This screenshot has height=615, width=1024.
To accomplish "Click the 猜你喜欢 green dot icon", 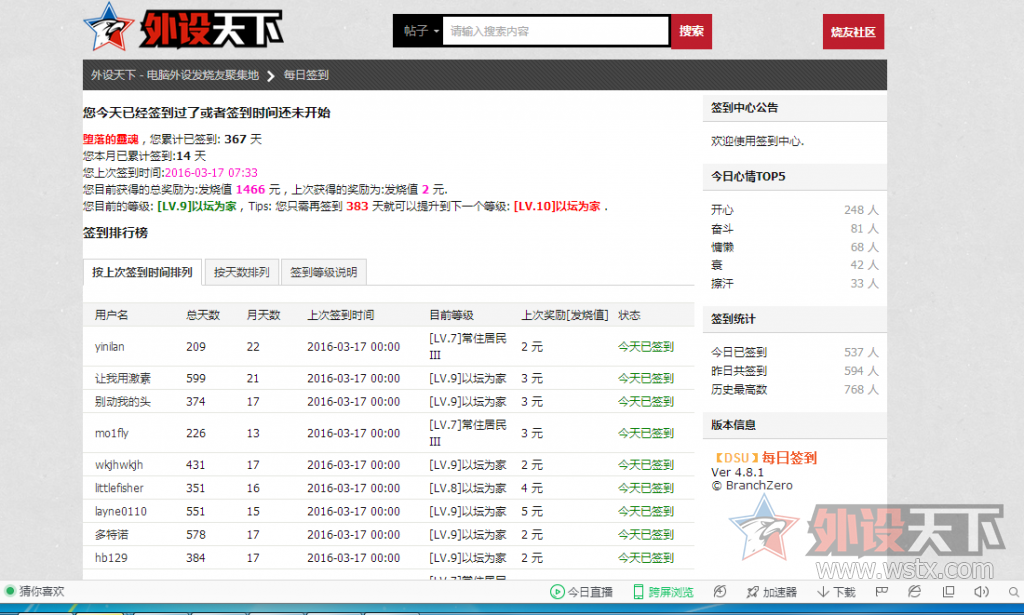I will 10,591.
